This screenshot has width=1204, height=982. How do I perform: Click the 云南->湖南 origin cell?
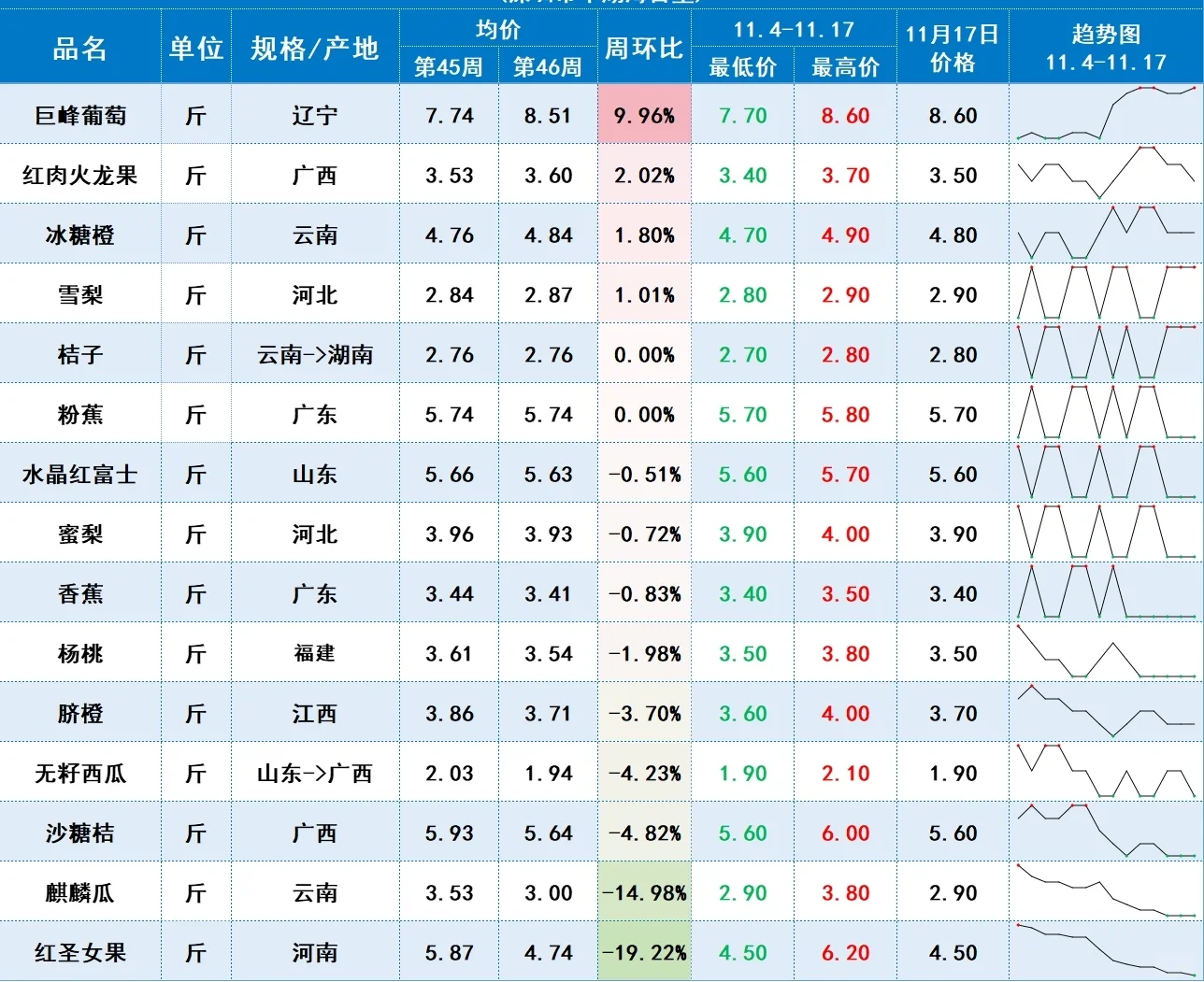[315, 355]
